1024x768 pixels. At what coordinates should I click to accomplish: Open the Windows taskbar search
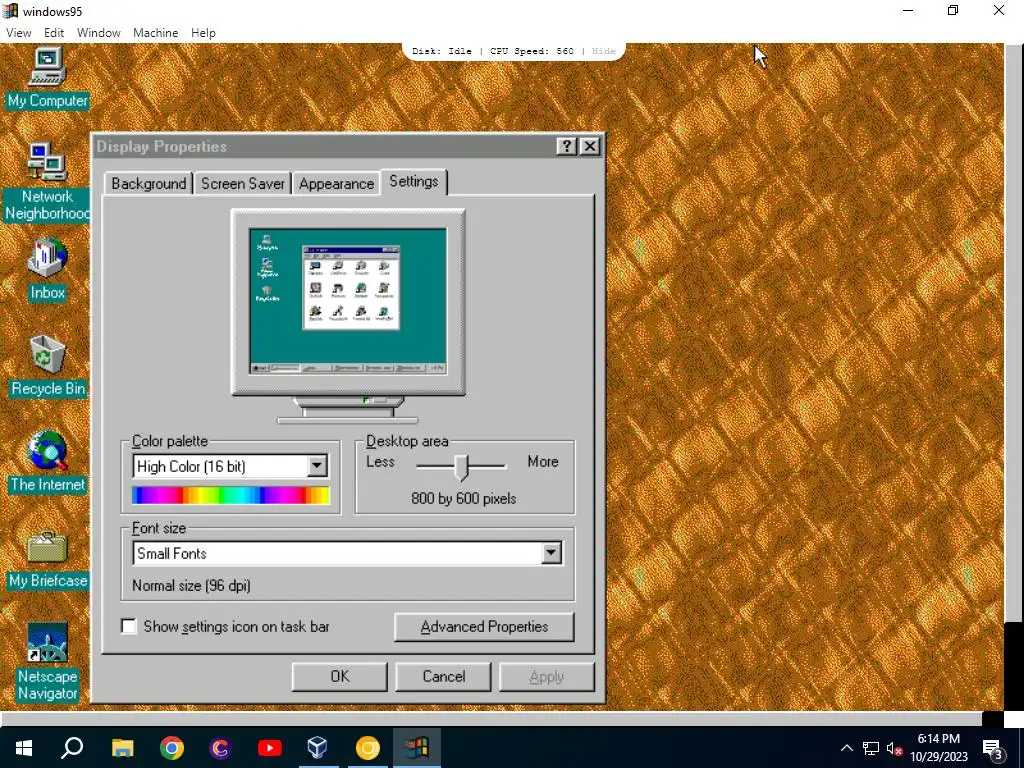72,747
